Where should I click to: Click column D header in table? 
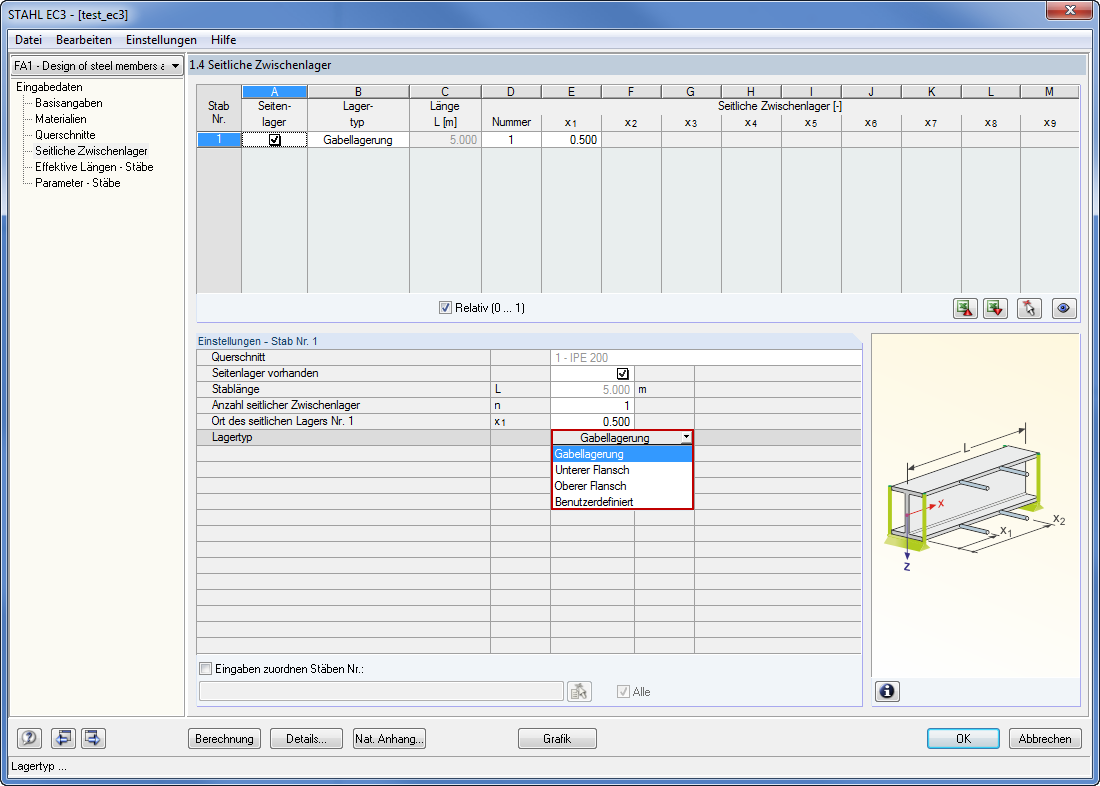[511, 92]
